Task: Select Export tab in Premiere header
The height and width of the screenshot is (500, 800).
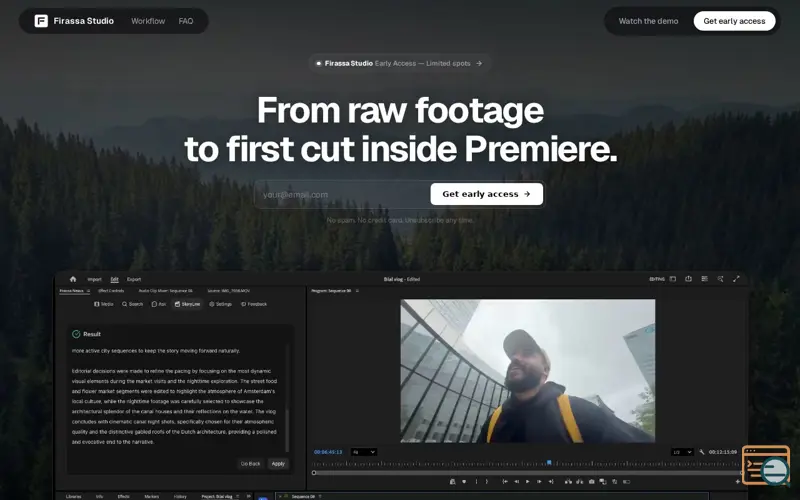Action: pos(134,280)
